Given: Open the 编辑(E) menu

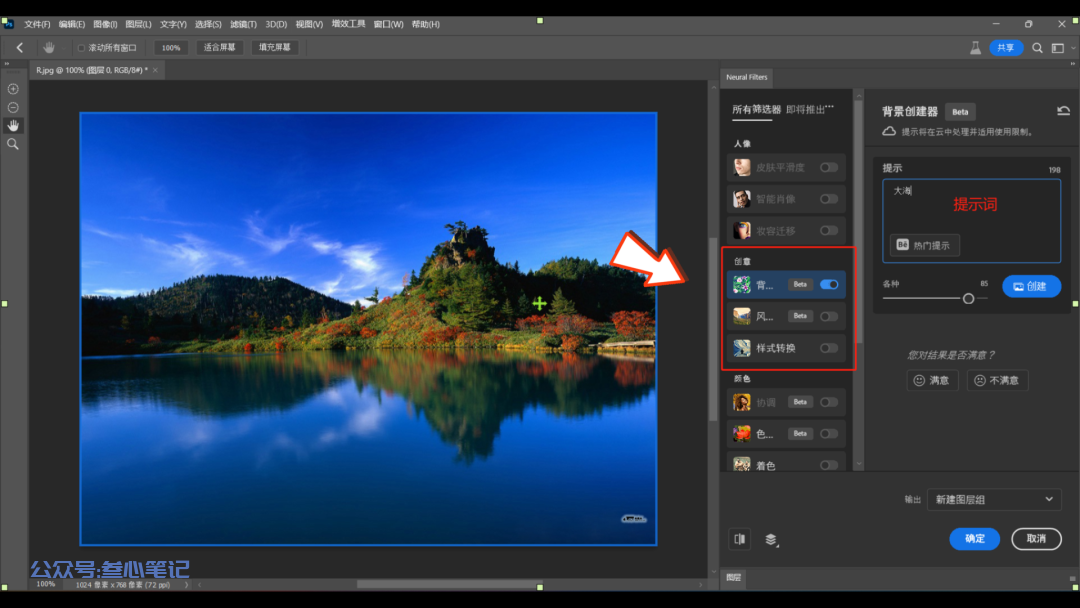Looking at the screenshot, I should click(72, 24).
